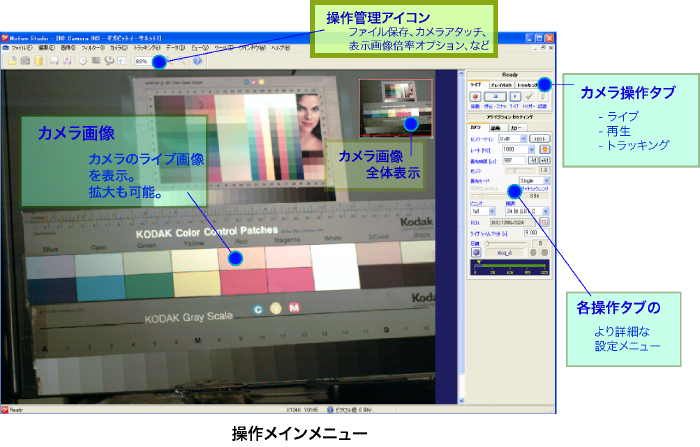Viewport: 700px width, 447px height.
Task: Select the 録画 settings tab
Action: point(498,128)
